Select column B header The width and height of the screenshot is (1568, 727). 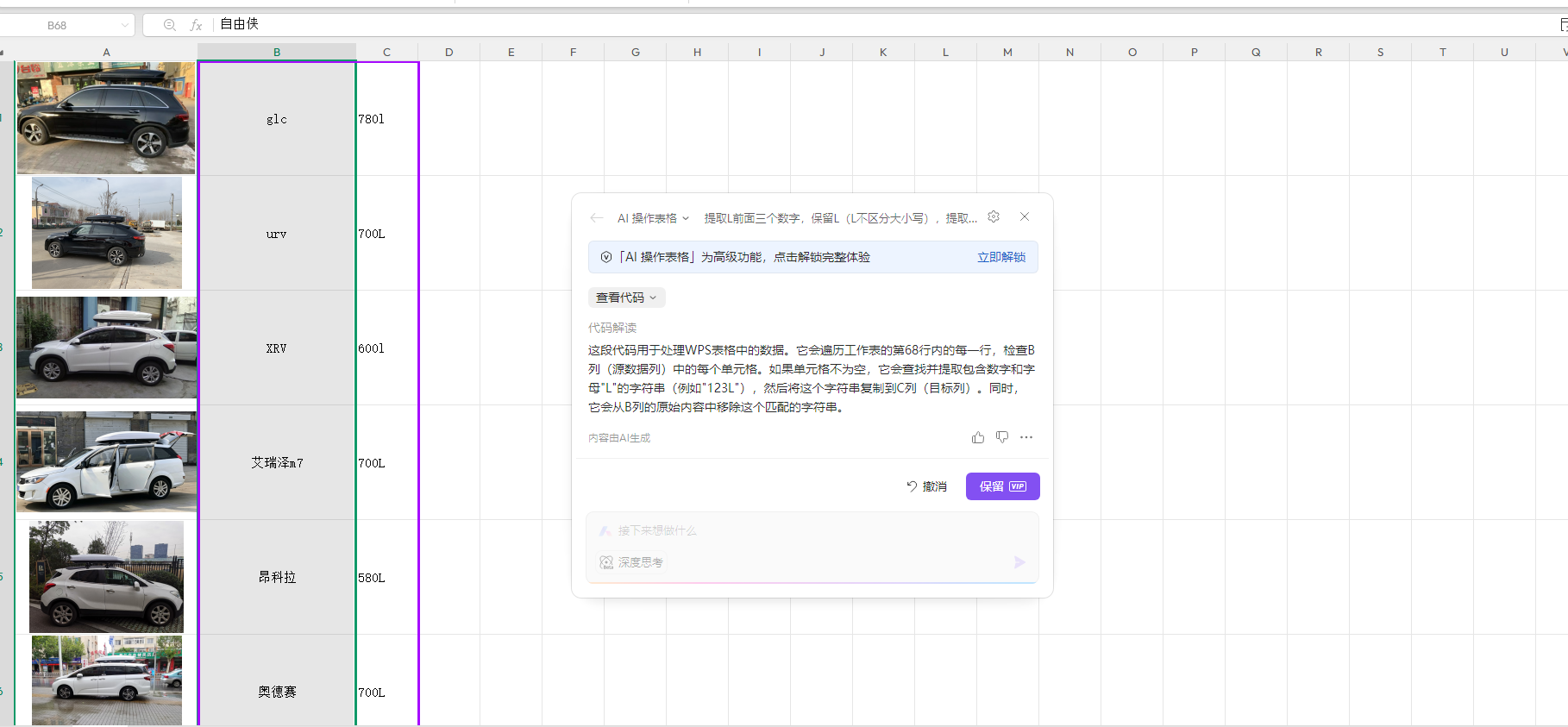(x=277, y=52)
